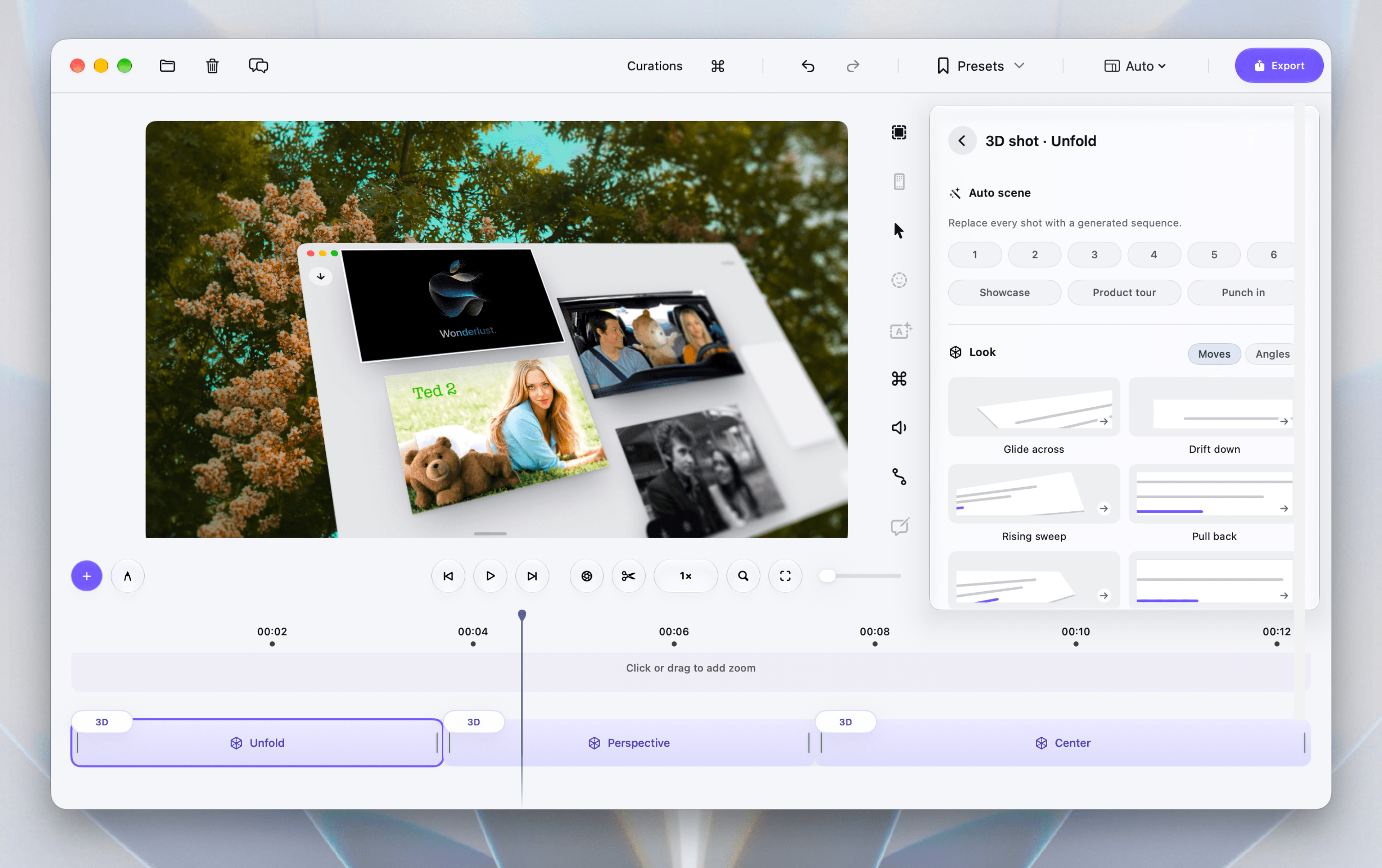Open the folder icon in the toolbar

coord(167,66)
